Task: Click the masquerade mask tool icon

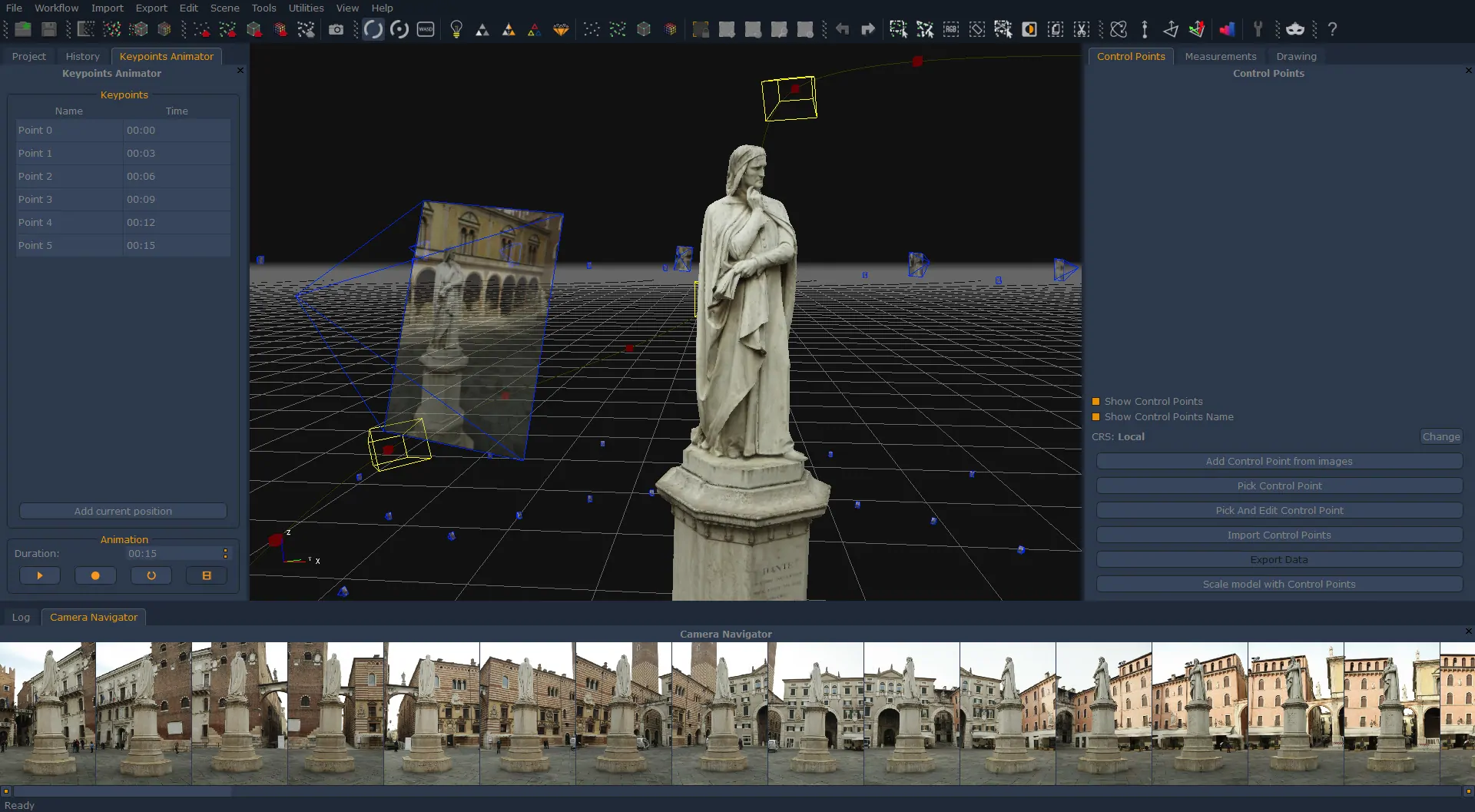Action: [1295, 29]
